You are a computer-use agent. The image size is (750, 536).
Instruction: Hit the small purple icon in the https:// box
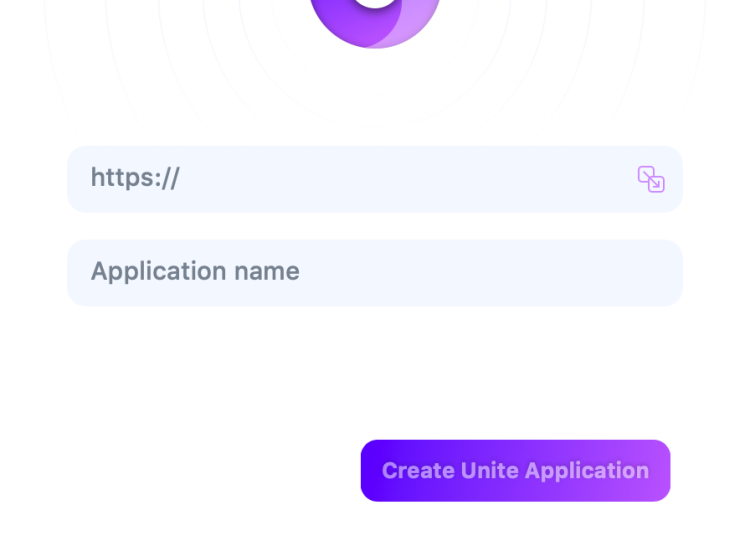[x=651, y=179]
